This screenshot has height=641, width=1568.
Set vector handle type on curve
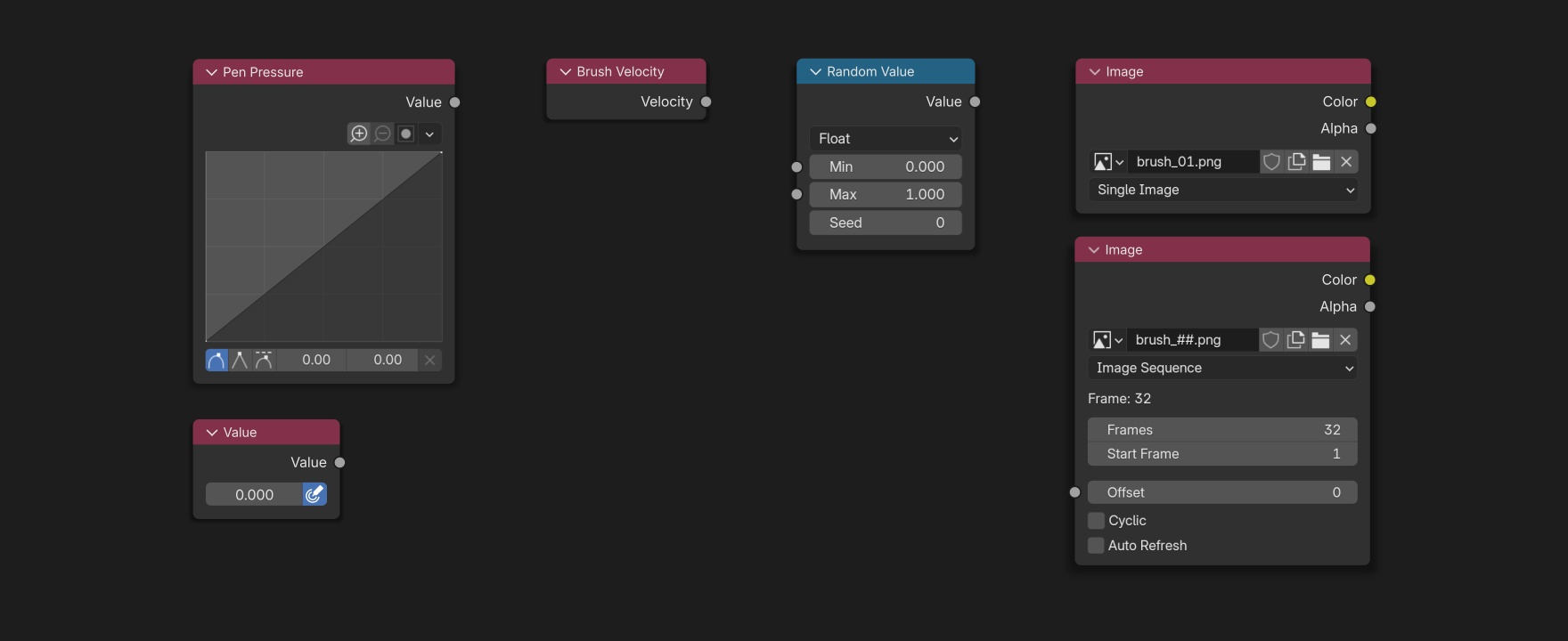coord(240,360)
